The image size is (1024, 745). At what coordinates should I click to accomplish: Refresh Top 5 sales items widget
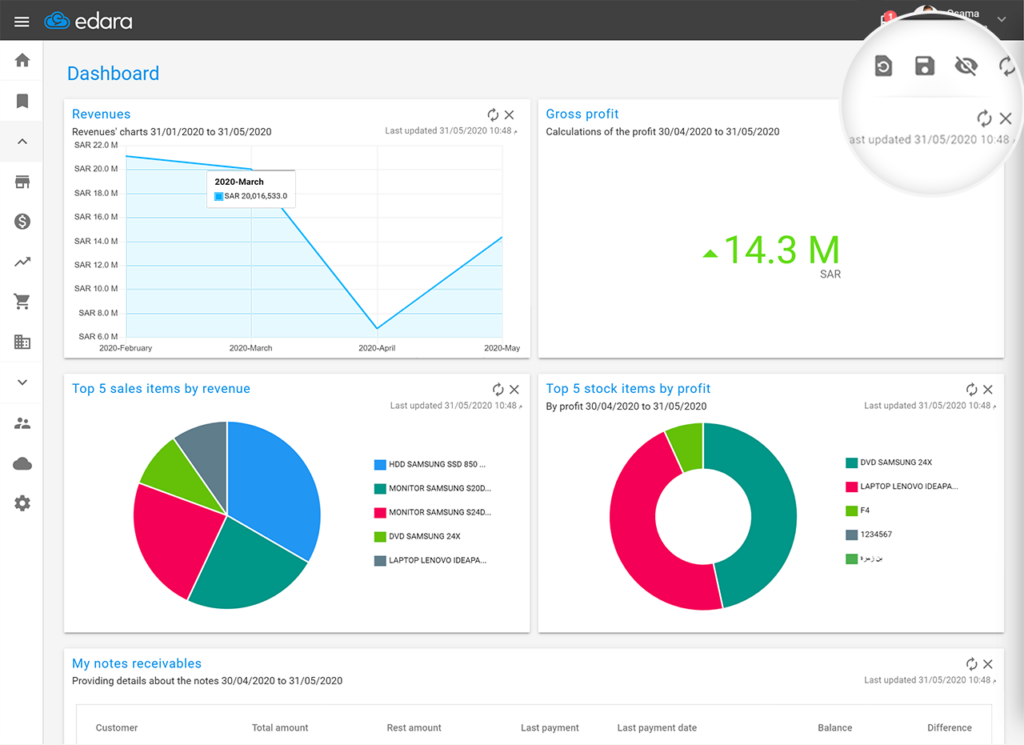tap(498, 390)
